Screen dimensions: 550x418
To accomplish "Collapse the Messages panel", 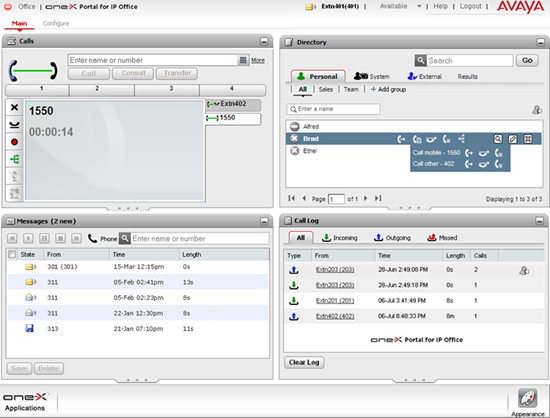I will (x=264, y=221).
